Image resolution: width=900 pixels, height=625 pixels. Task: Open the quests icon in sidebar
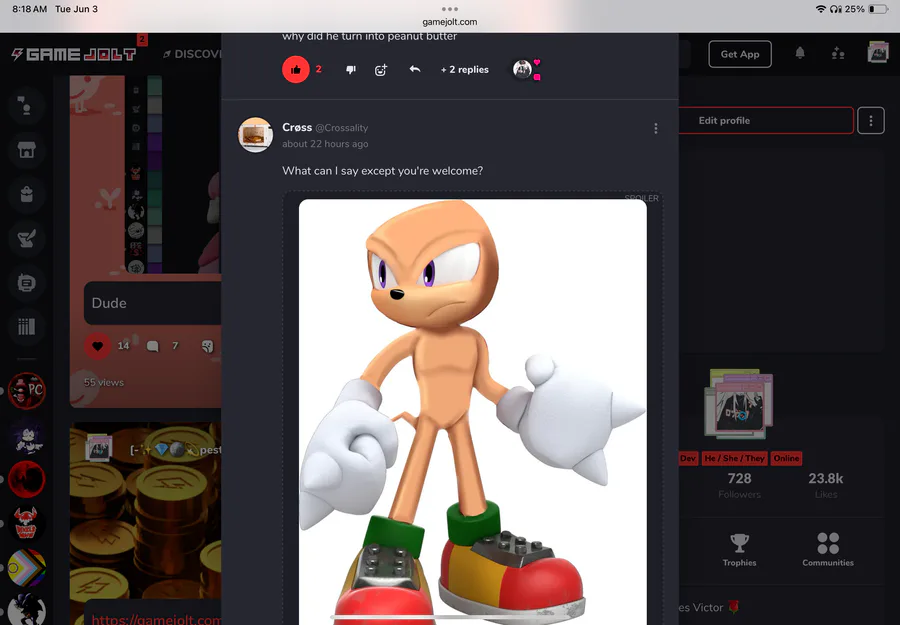point(26,238)
